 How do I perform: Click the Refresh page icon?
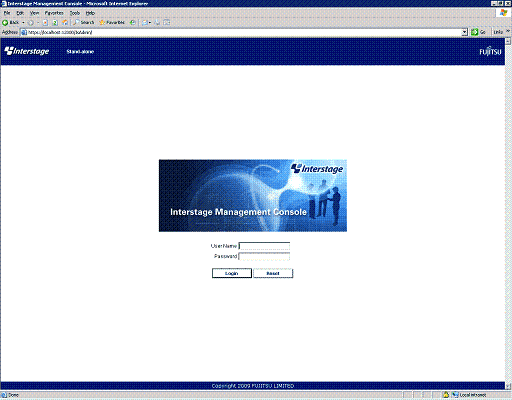tap(55, 23)
